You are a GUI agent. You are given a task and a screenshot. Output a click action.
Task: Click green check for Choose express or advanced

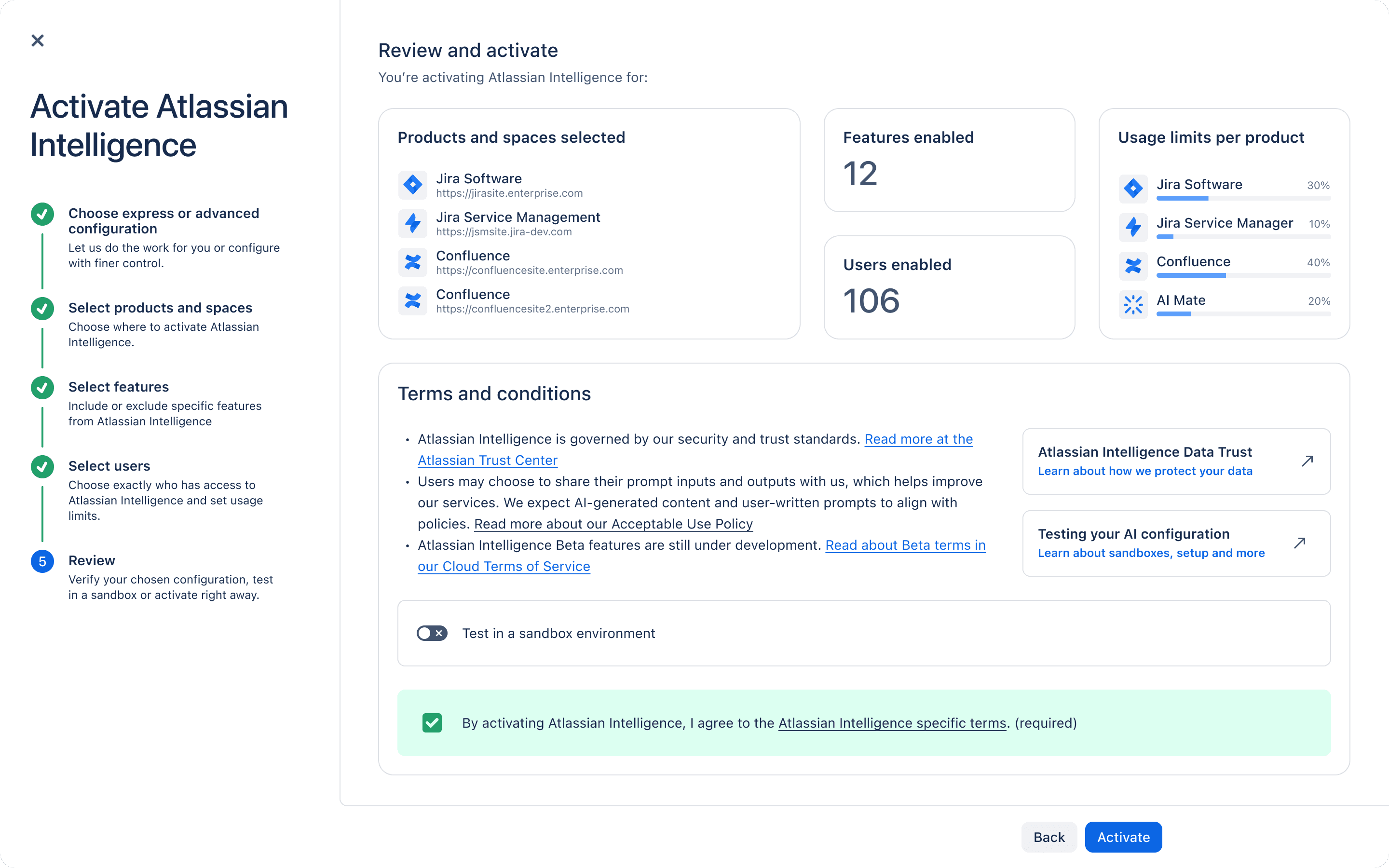click(42, 214)
